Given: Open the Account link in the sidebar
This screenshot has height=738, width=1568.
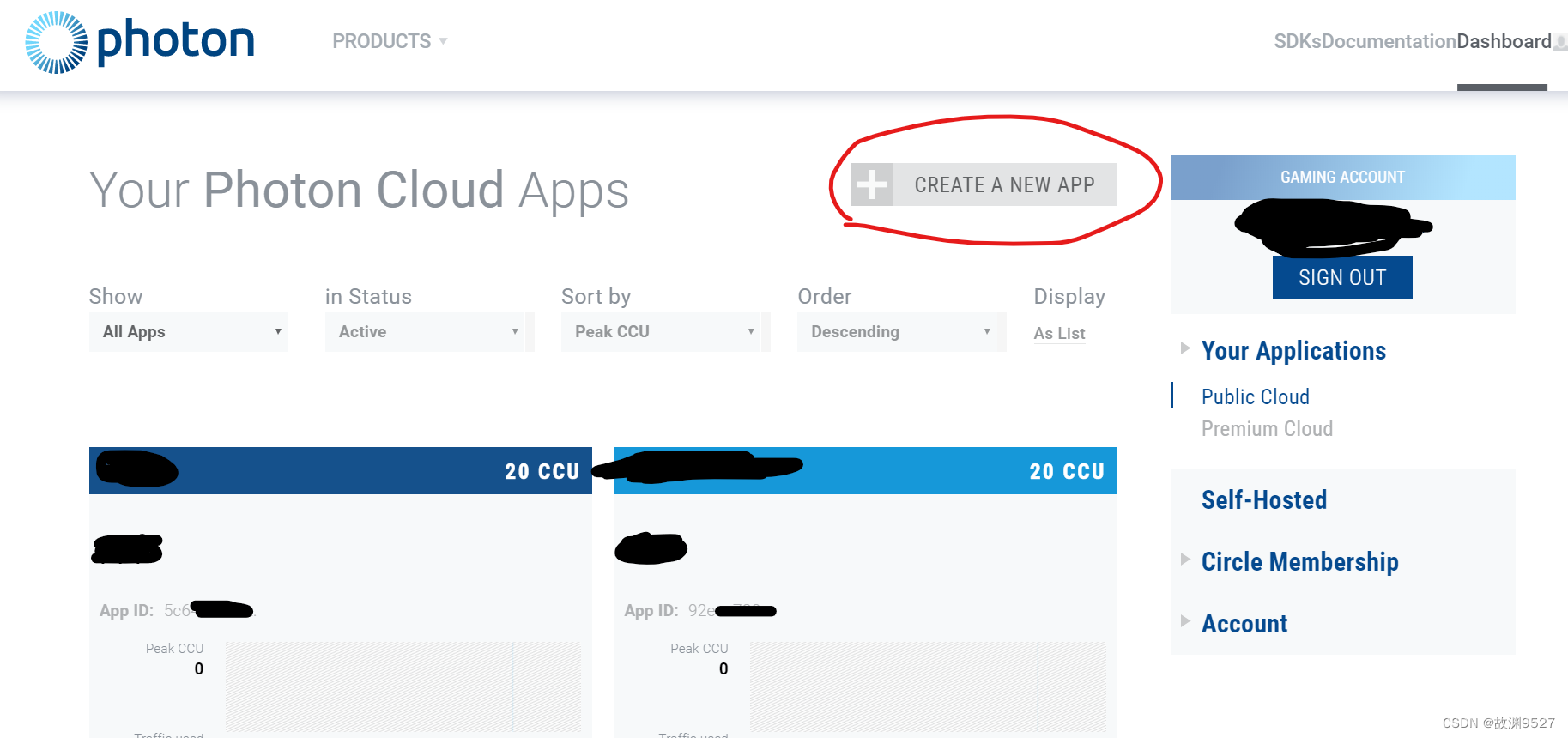Looking at the screenshot, I should 1244,623.
